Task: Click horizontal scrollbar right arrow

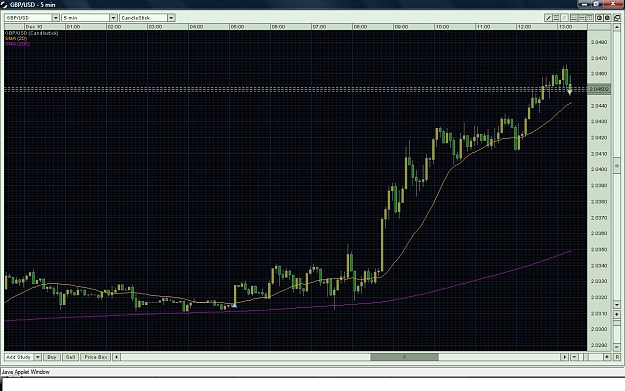Action: tap(564, 357)
